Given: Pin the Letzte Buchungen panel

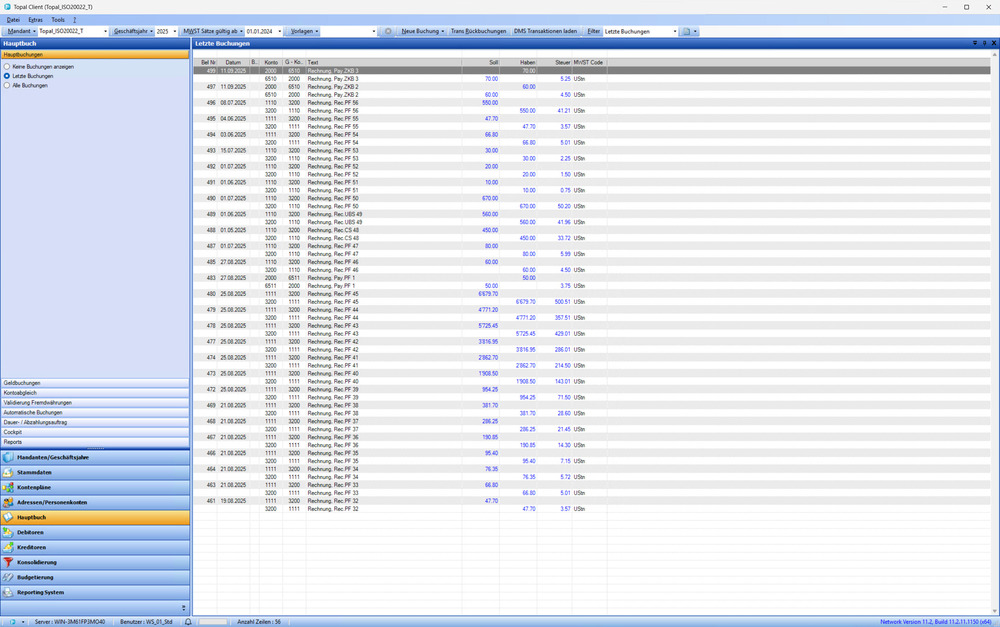Looking at the screenshot, I should (x=982, y=44).
